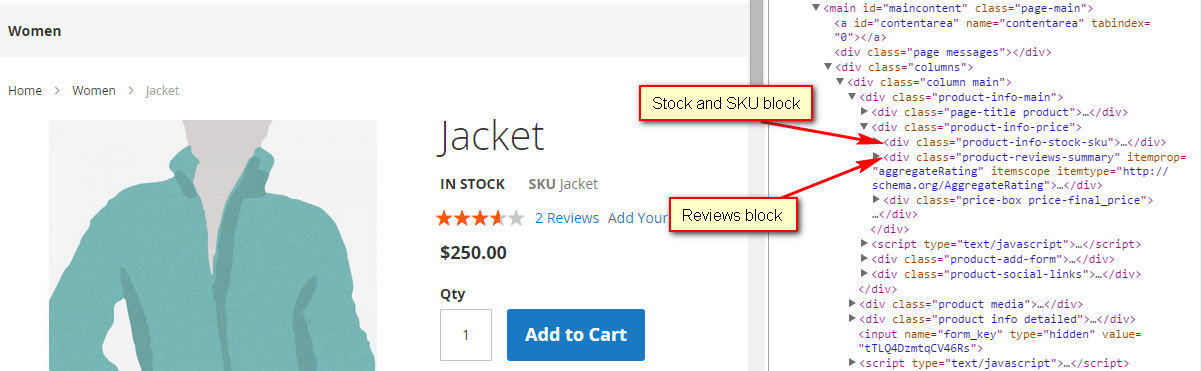
Task: Expand the product-social-links div node
Action: tap(865, 273)
